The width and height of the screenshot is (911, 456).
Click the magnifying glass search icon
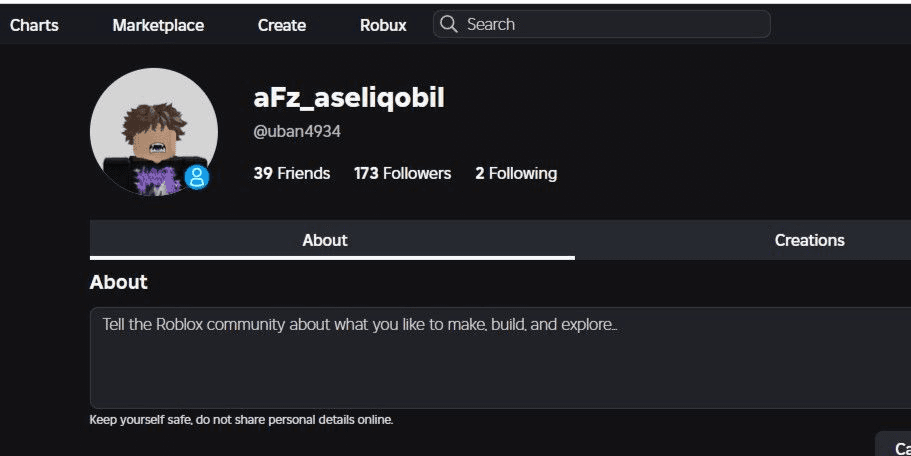[x=449, y=24]
